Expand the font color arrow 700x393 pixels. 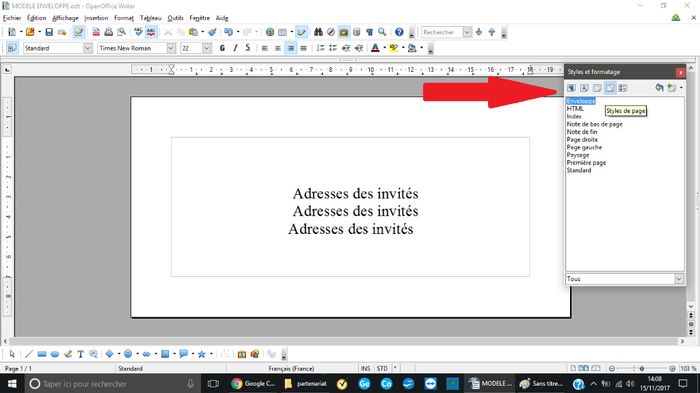click(x=384, y=48)
